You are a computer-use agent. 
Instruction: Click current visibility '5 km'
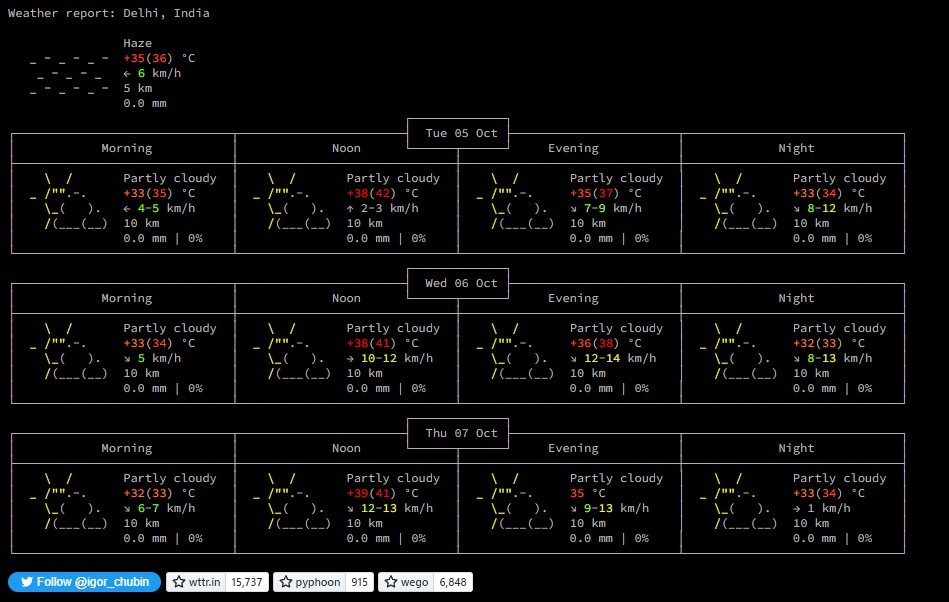tap(138, 88)
